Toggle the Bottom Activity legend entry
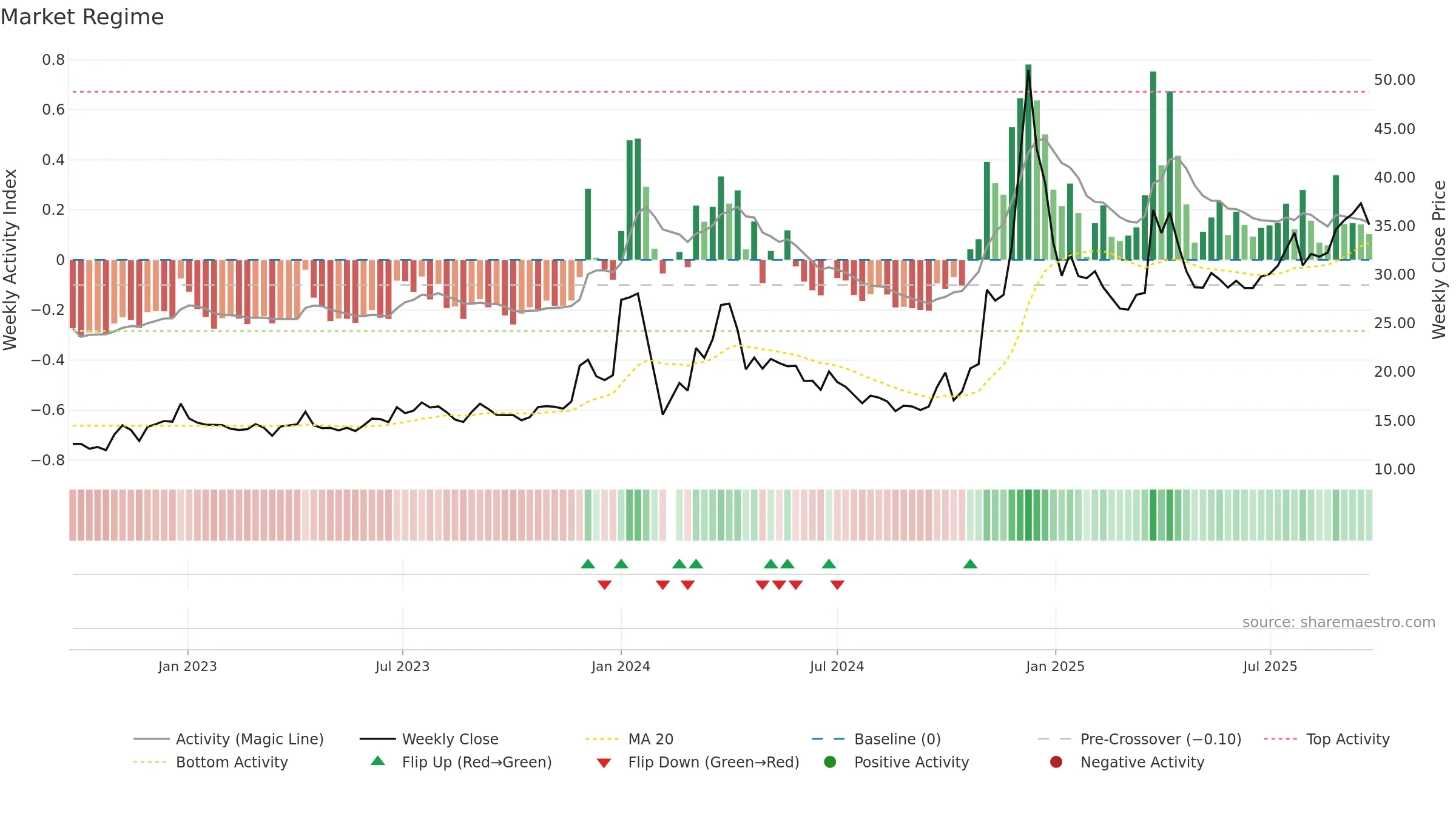Screen dimensions: 1456x819 coord(211,762)
